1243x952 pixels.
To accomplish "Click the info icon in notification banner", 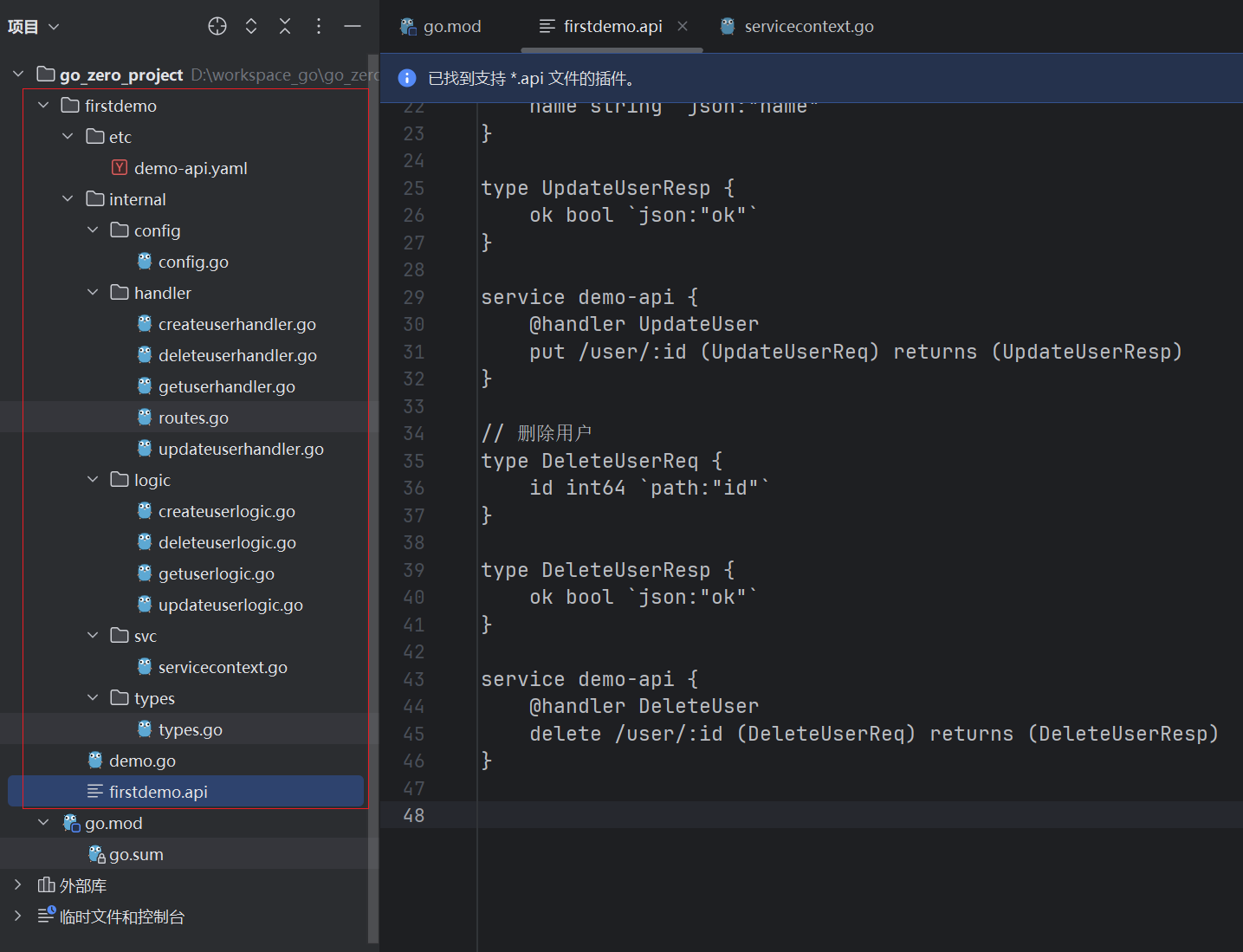I will (407, 78).
